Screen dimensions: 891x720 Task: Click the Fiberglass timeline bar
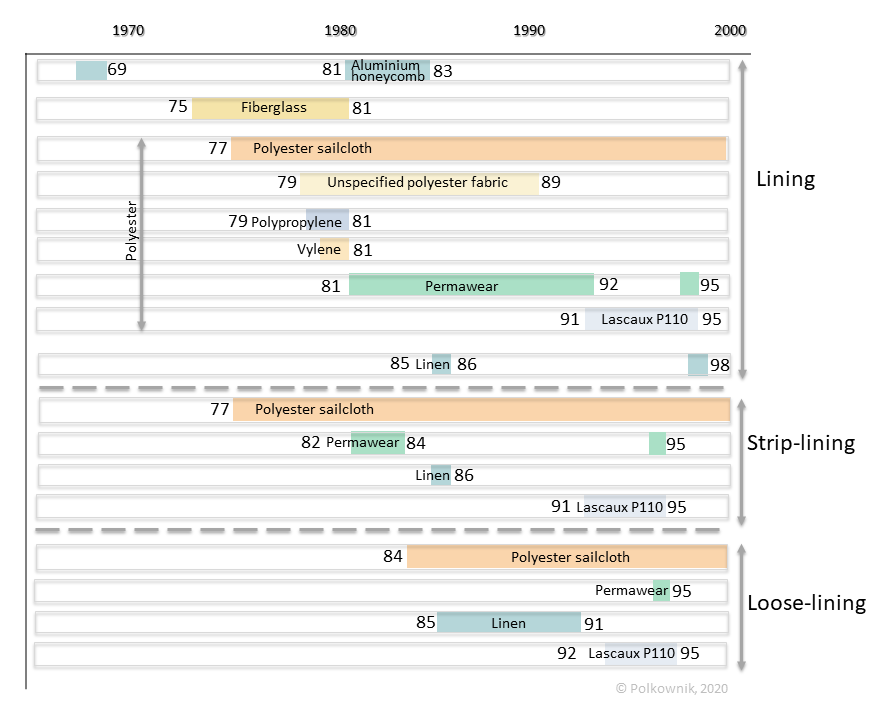(x=271, y=108)
